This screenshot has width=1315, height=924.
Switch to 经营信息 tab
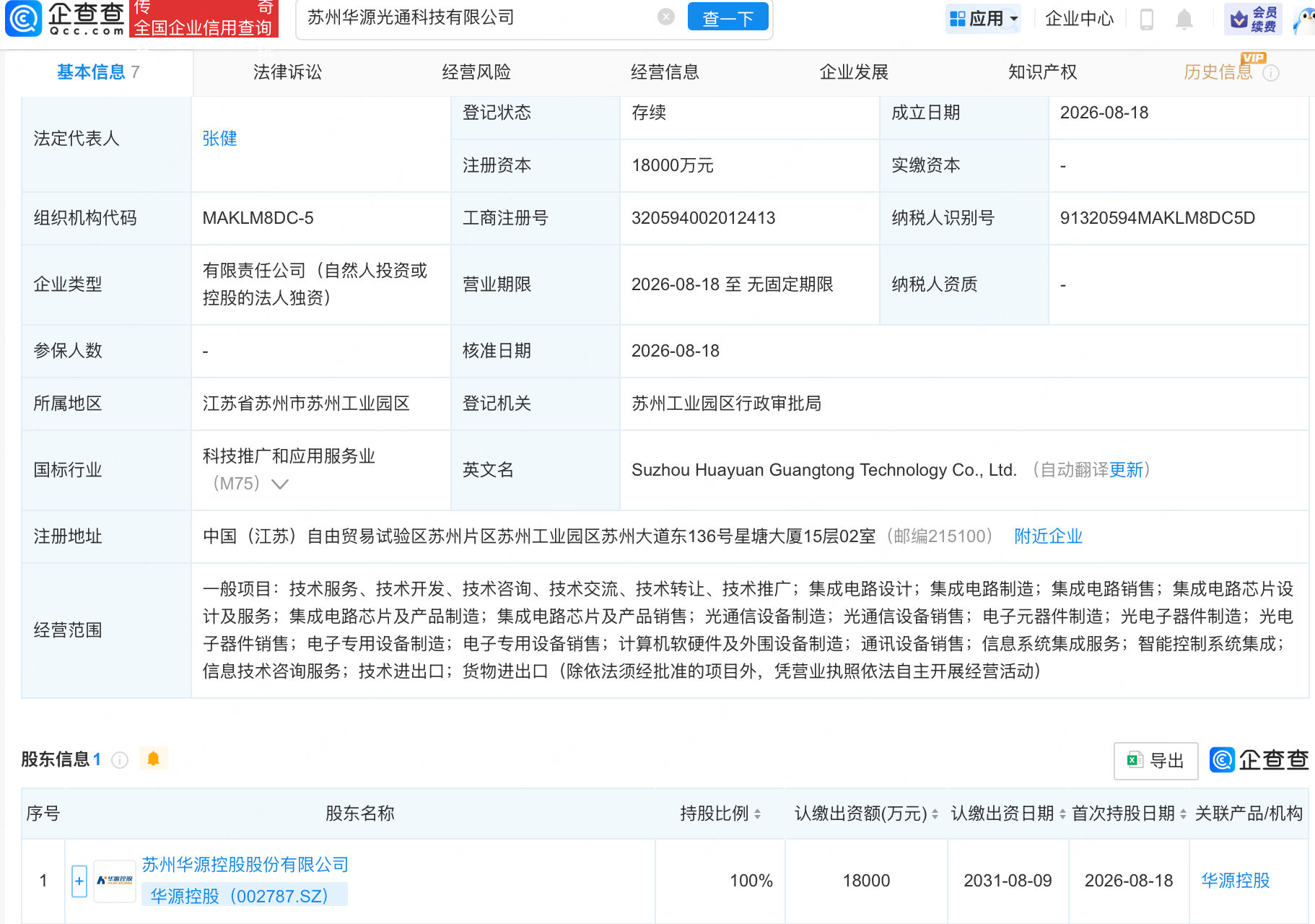tap(665, 72)
